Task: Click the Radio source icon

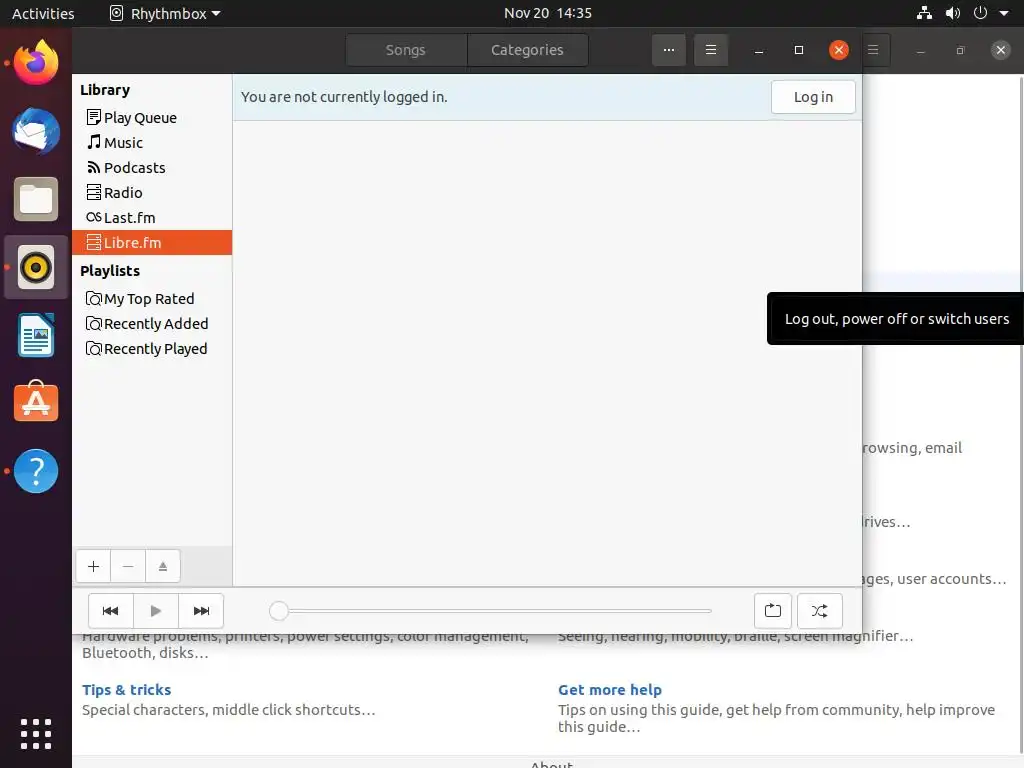Action: pos(94,192)
